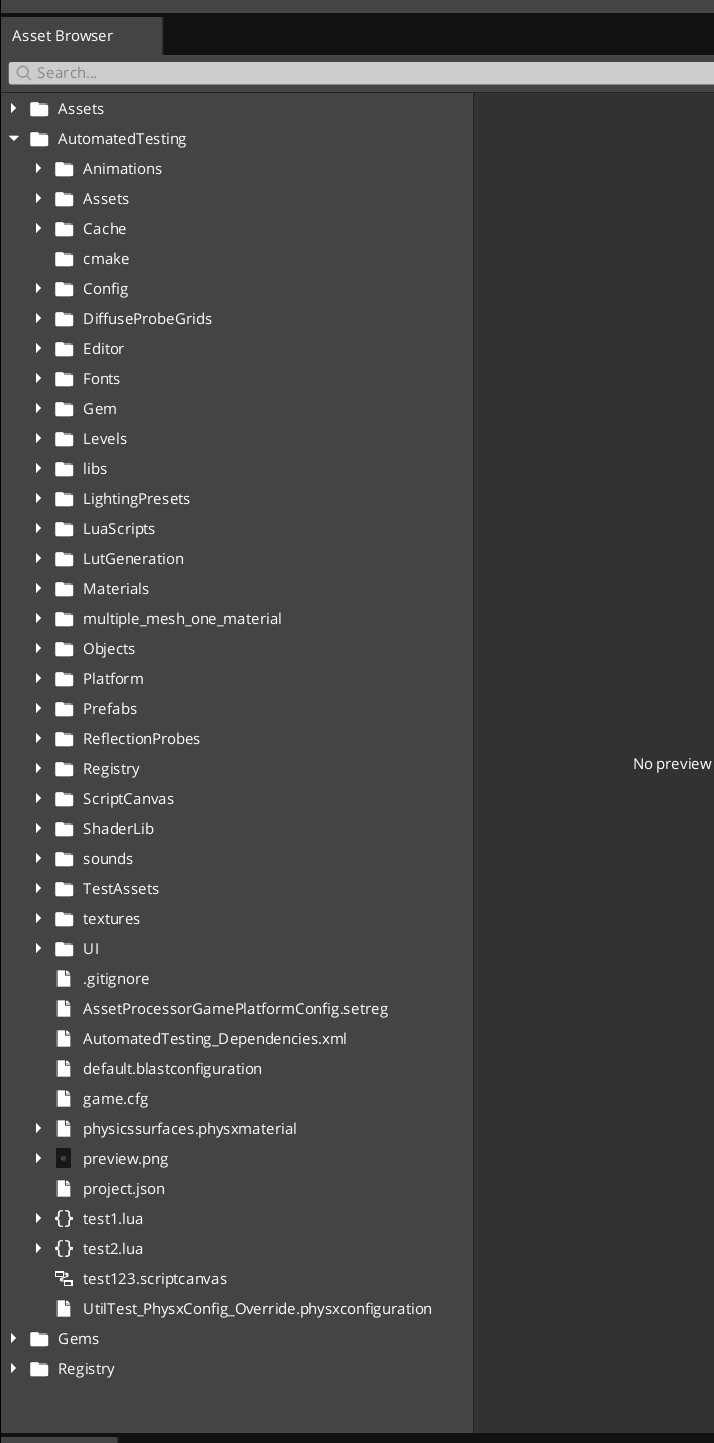Click the folder icon next to ScriptCanvas
The width and height of the screenshot is (714, 1443).
tap(64, 798)
